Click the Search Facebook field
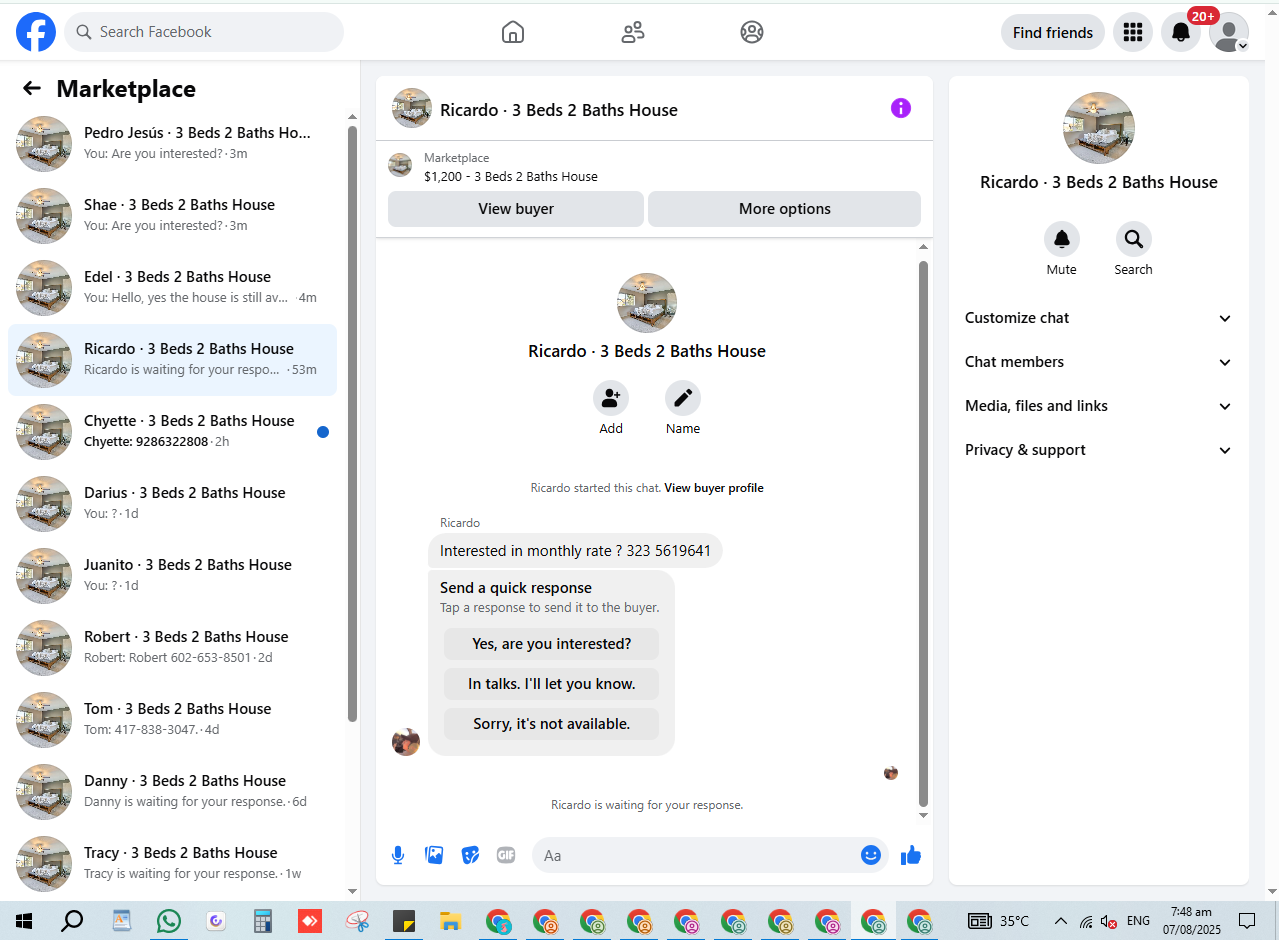1279x940 pixels. 204,32
